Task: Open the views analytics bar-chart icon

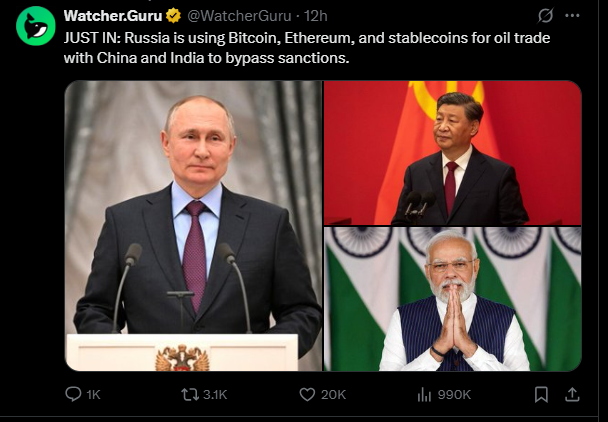Action: click(x=423, y=395)
